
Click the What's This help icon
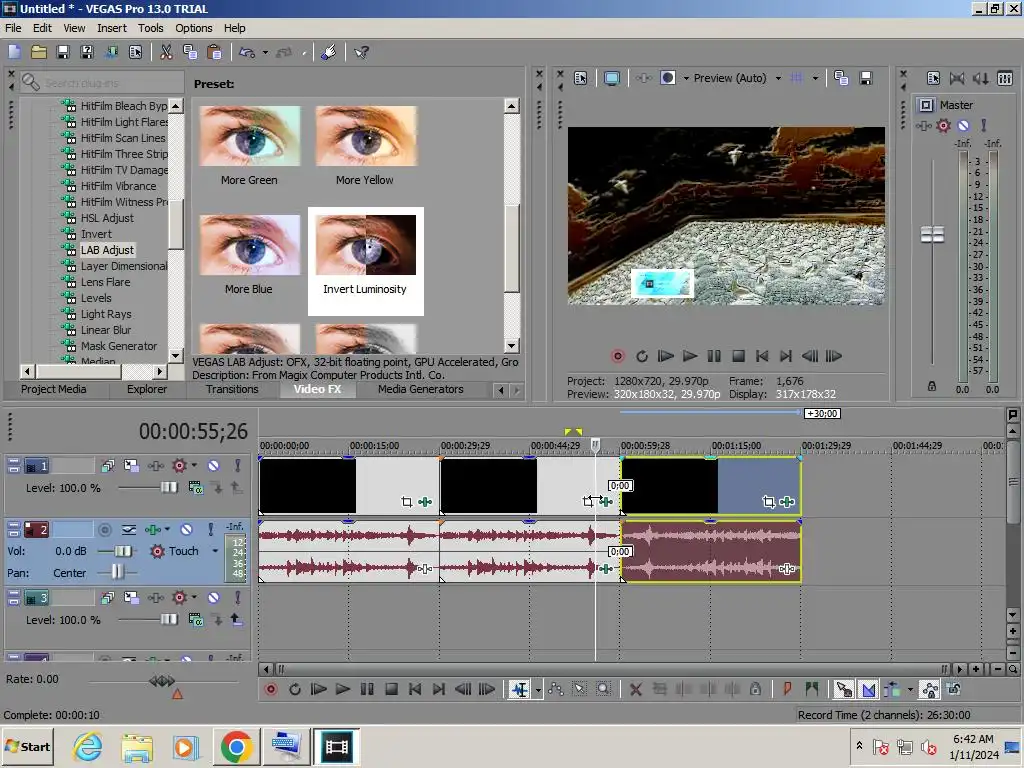click(361, 52)
